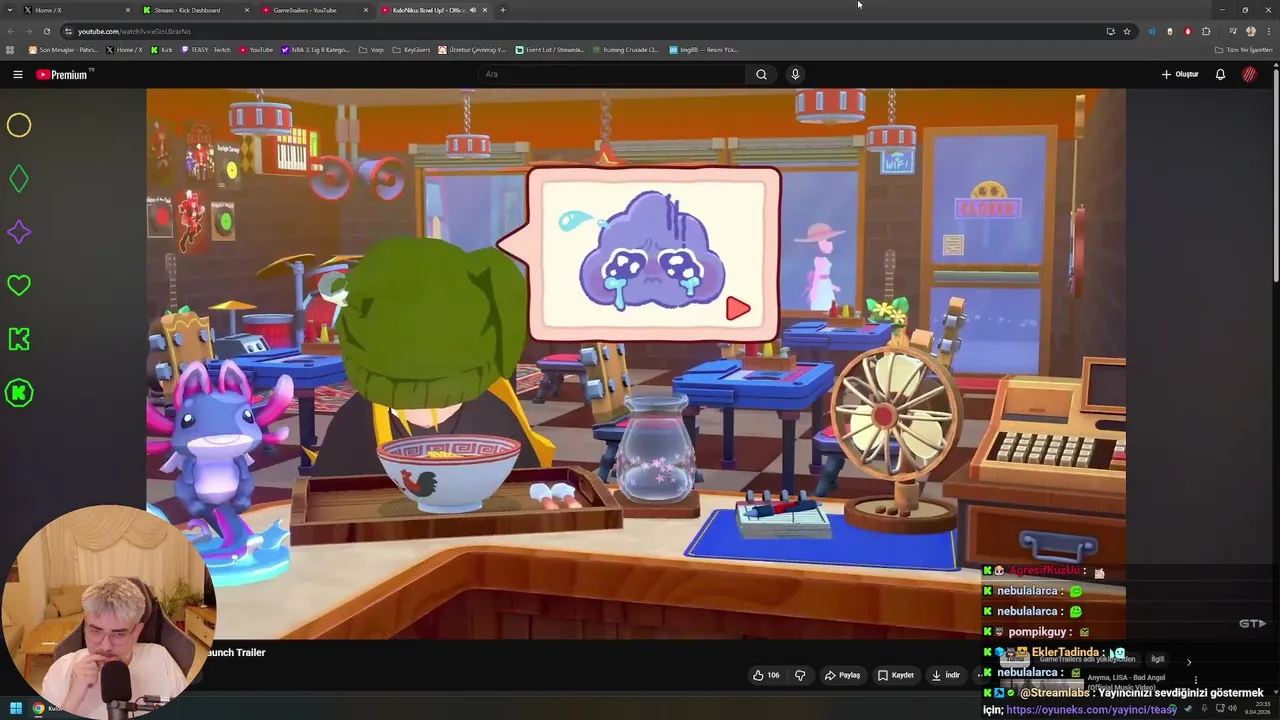Open the media control toolbar icon
Screen dimensions: 1280x720
point(1233,31)
